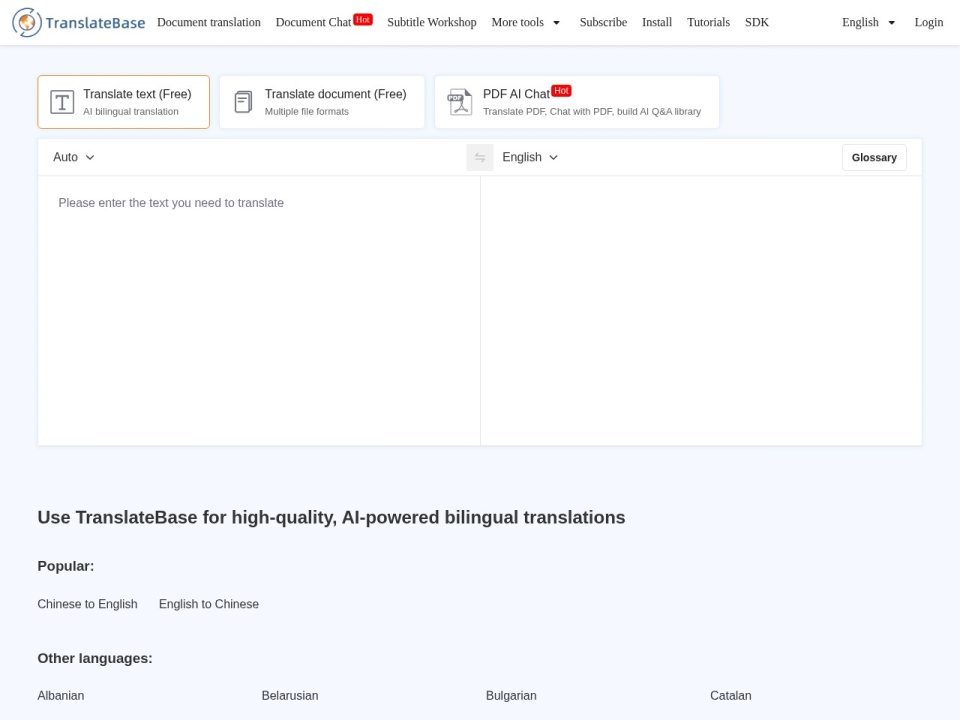Click the Hot badge beside Document Chat
This screenshot has width=960, height=720.
coord(362,20)
